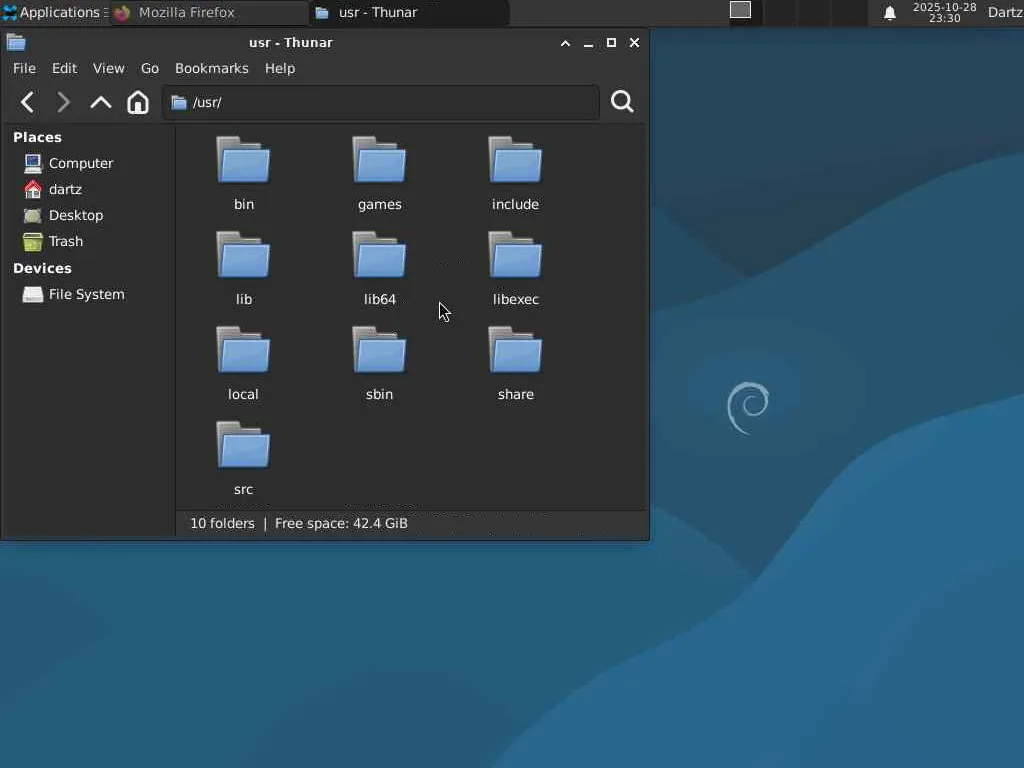1024x768 pixels.
Task: Click the home folder icon in toolbar
Action: tap(138, 102)
